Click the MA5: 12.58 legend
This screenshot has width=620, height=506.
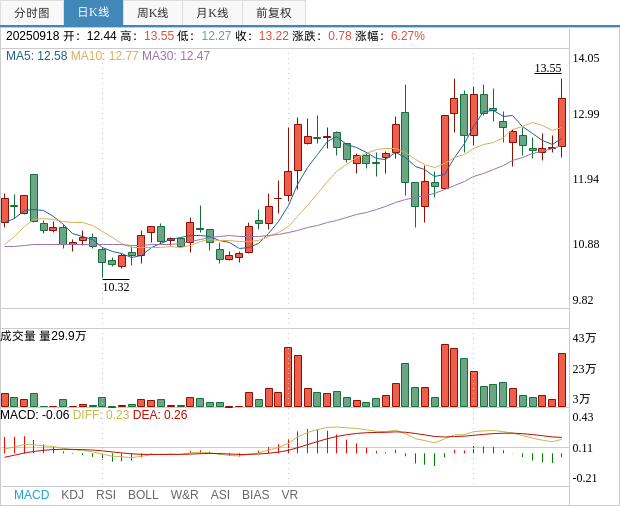(x=36, y=56)
